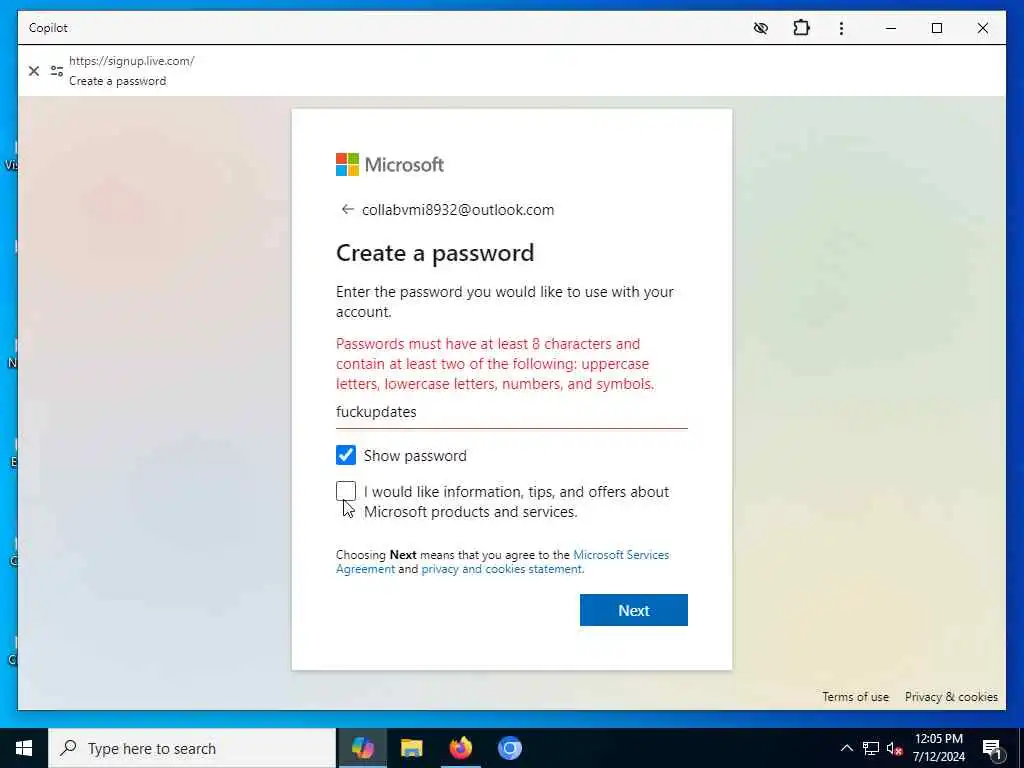Open the privacy and cookies statement link
Viewport: 1024px width, 768px height.
pyautogui.click(x=502, y=569)
